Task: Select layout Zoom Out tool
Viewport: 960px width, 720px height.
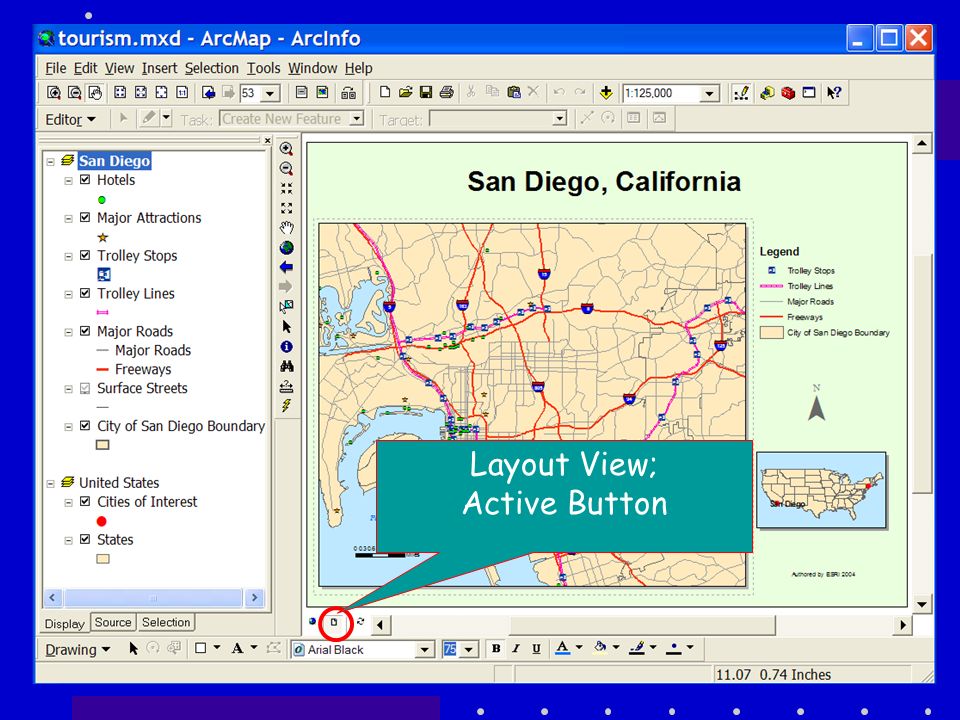Action: coord(74,93)
